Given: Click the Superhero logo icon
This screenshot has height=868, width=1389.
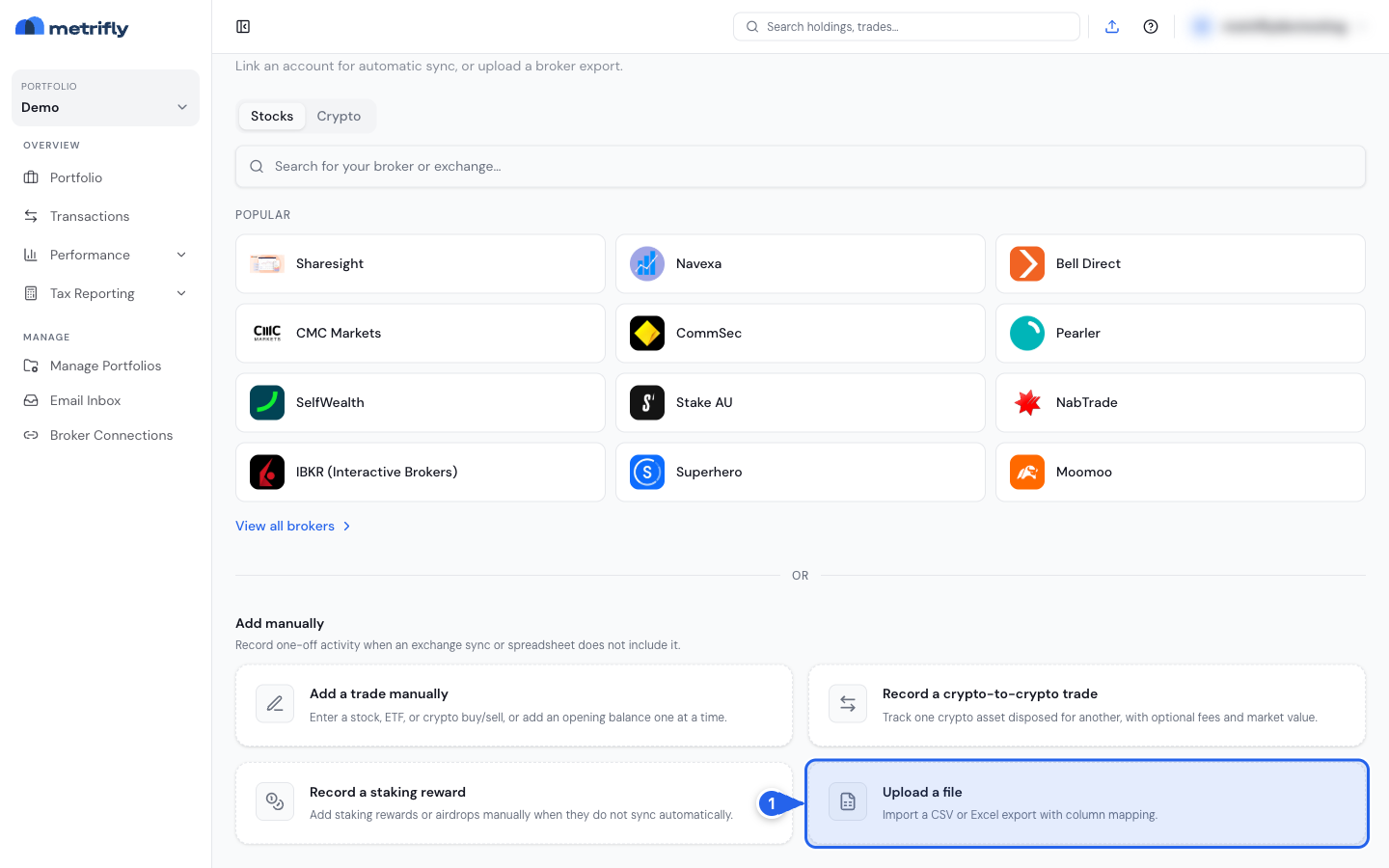Looking at the screenshot, I should (x=647, y=472).
